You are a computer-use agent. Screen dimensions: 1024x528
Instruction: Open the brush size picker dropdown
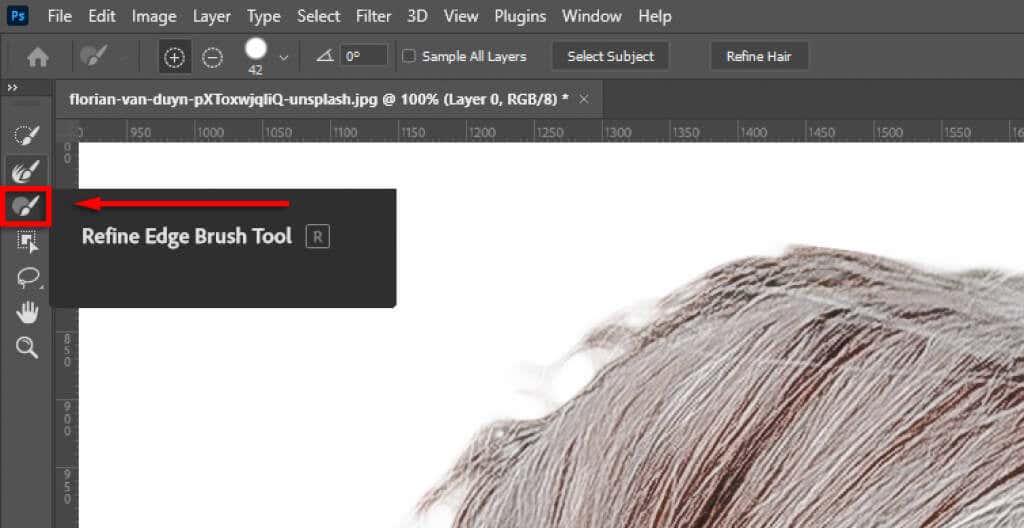pos(283,58)
